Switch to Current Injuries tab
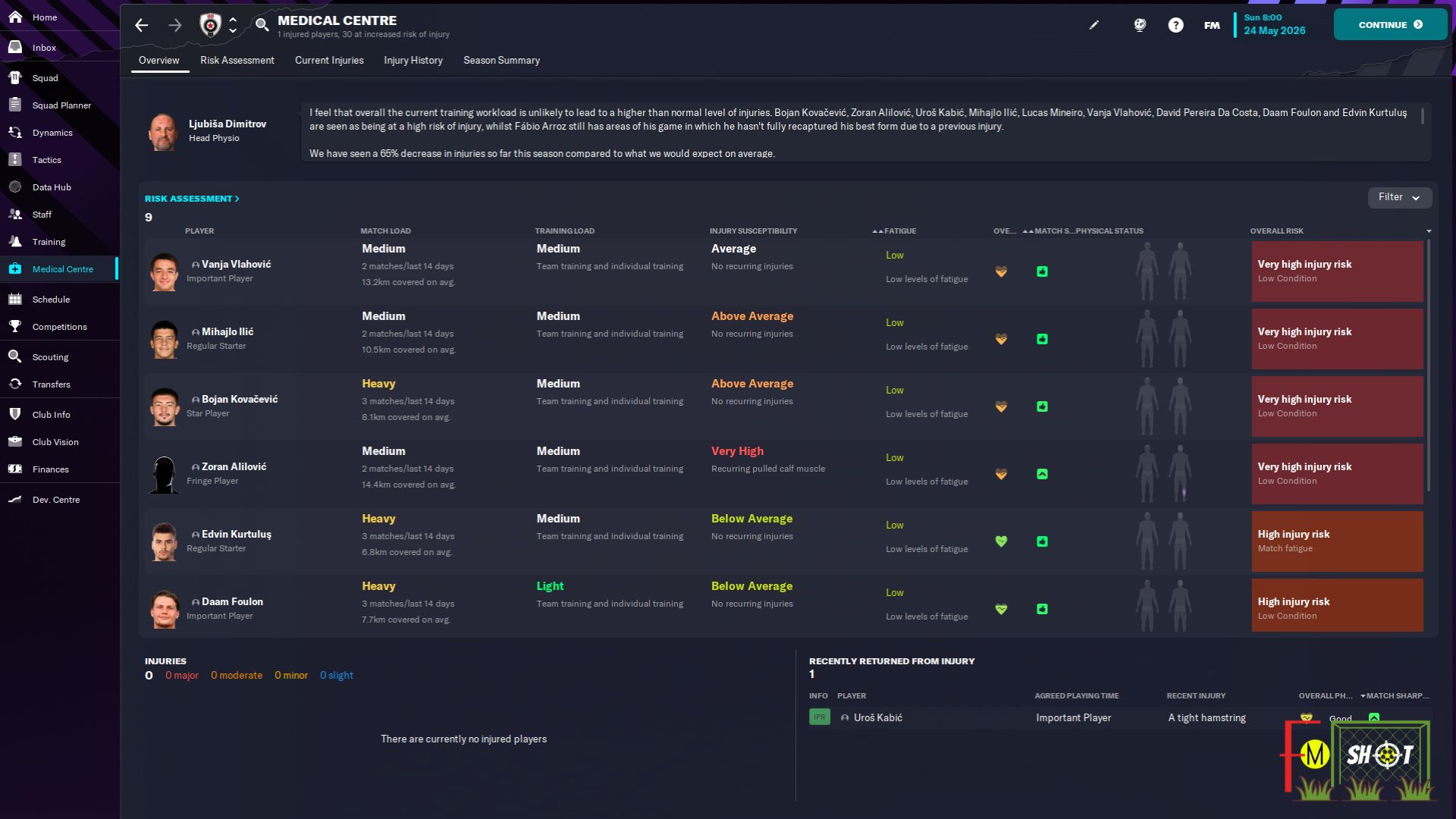The height and width of the screenshot is (819, 1456). pos(329,60)
